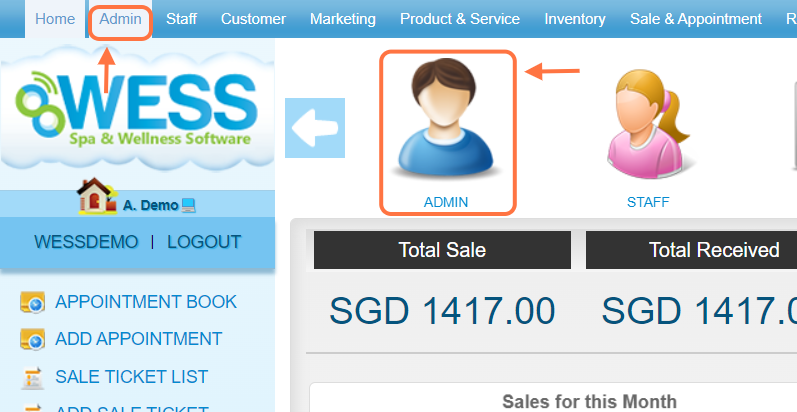Click the icon beside Appointment Book
The image size is (797, 412).
click(x=33, y=302)
